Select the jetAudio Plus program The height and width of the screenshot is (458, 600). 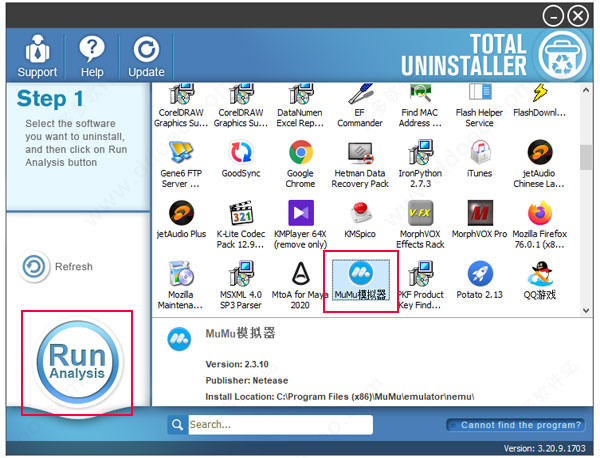(181, 220)
